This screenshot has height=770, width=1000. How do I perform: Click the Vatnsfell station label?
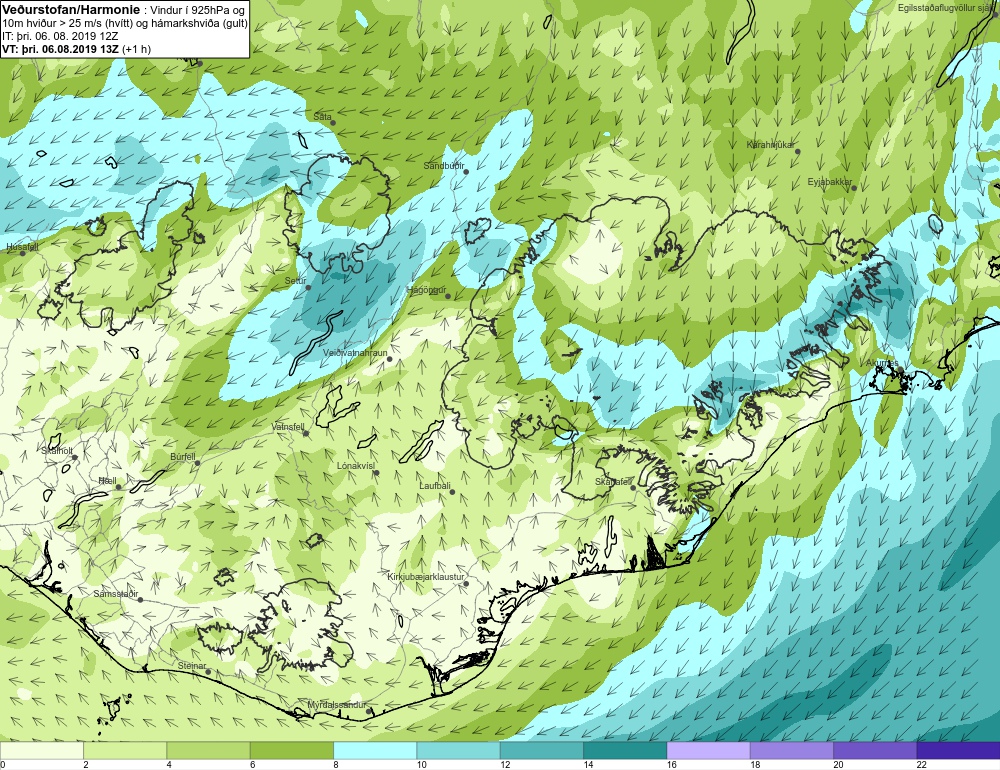point(288,427)
